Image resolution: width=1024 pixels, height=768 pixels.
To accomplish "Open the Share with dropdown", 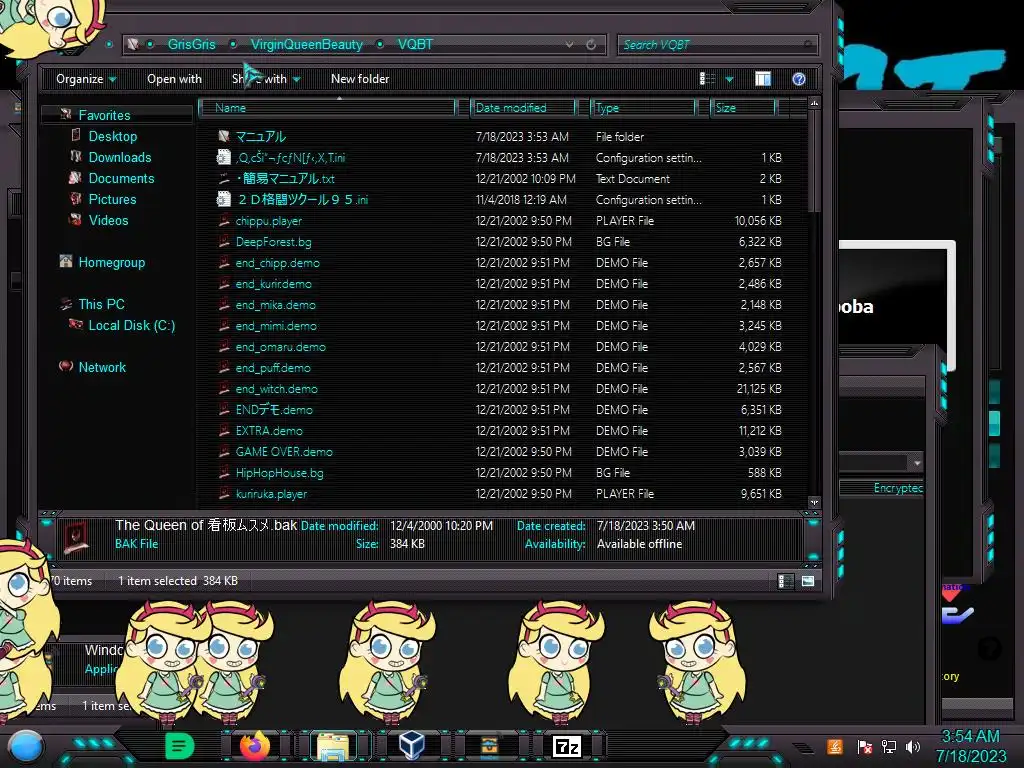I will (266, 79).
